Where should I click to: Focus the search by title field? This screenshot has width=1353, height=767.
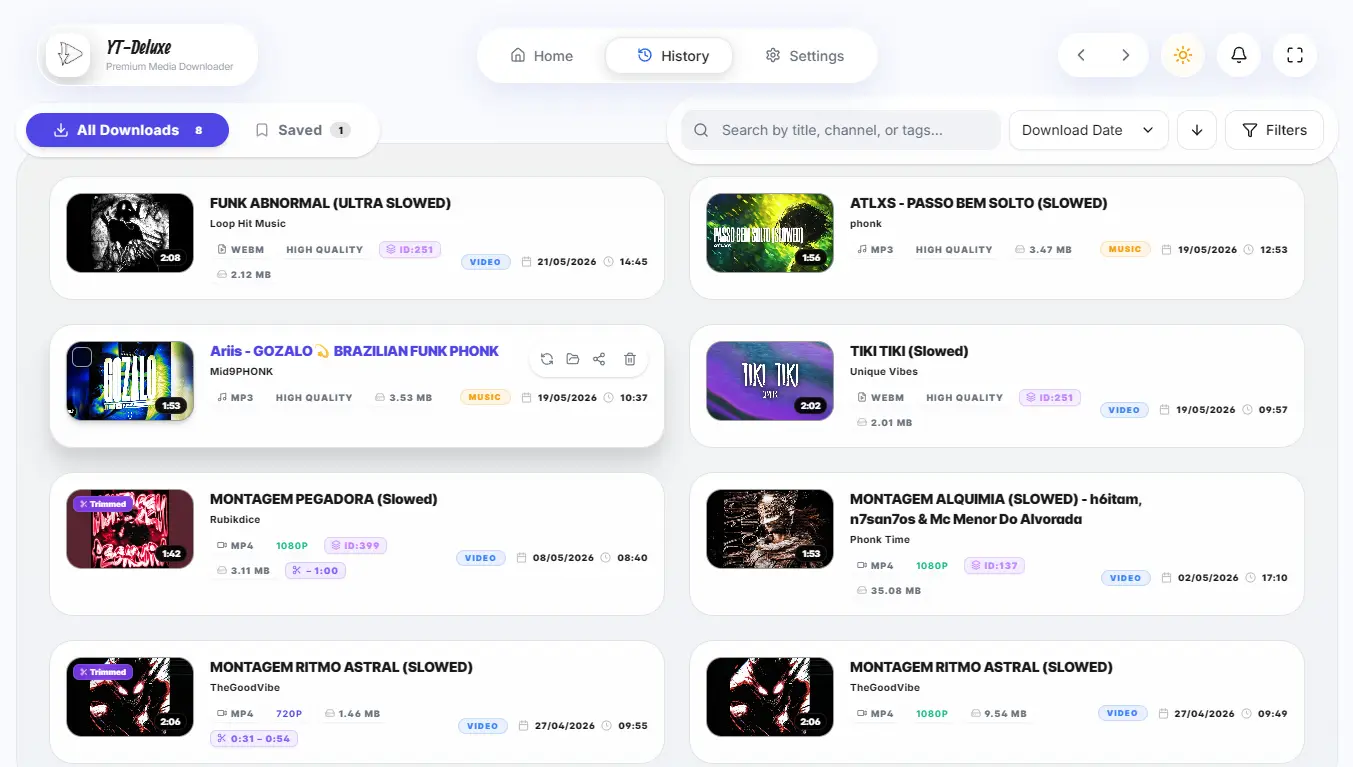coord(841,130)
